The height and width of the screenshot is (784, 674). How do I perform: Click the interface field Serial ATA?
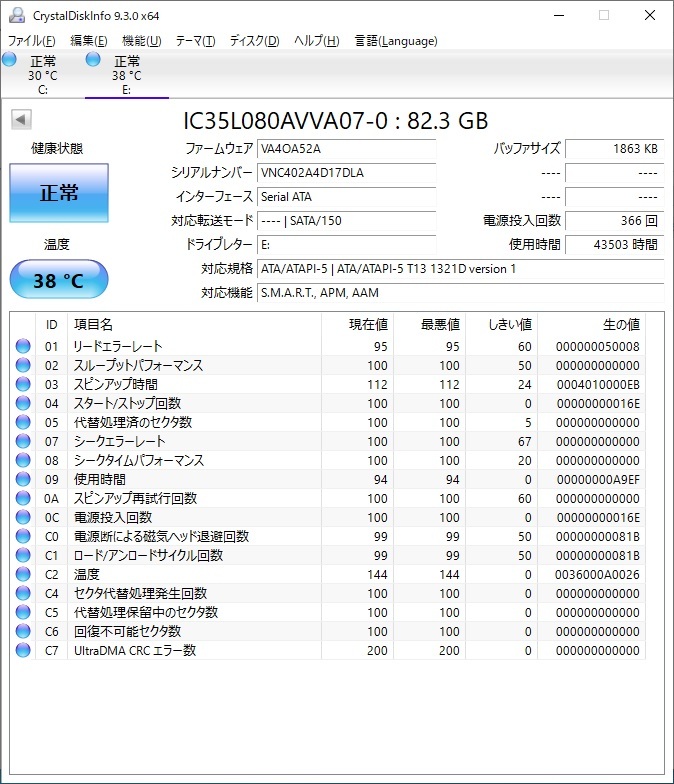[346, 197]
